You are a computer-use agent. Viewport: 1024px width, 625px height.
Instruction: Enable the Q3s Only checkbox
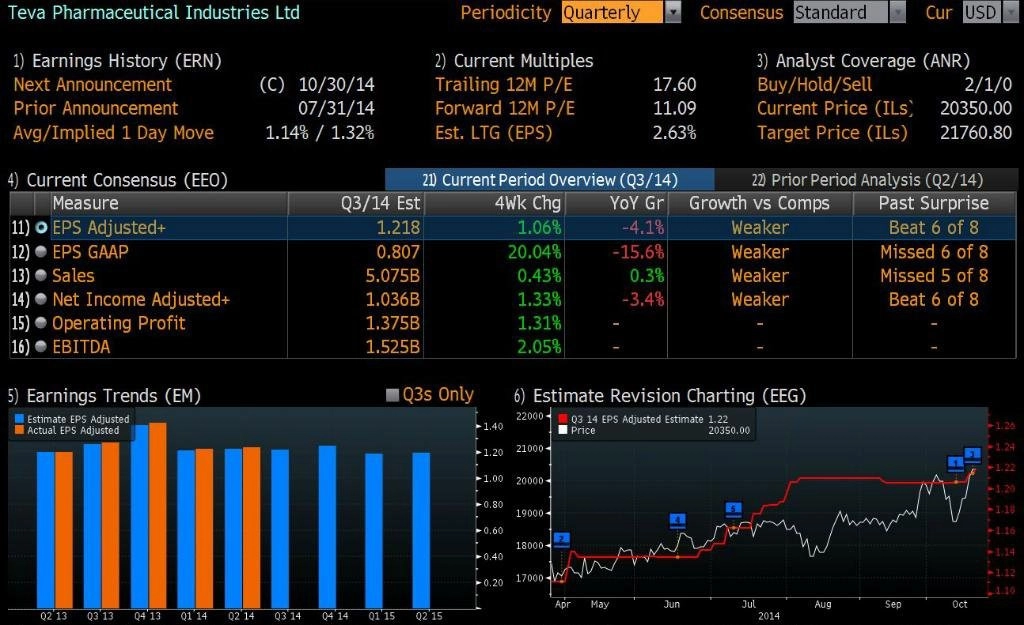pyautogui.click(x=392, y=395)
